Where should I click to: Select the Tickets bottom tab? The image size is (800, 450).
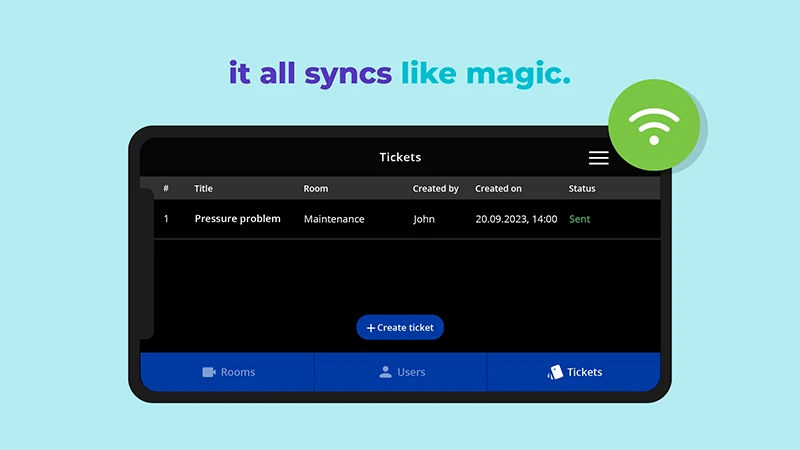574,372
